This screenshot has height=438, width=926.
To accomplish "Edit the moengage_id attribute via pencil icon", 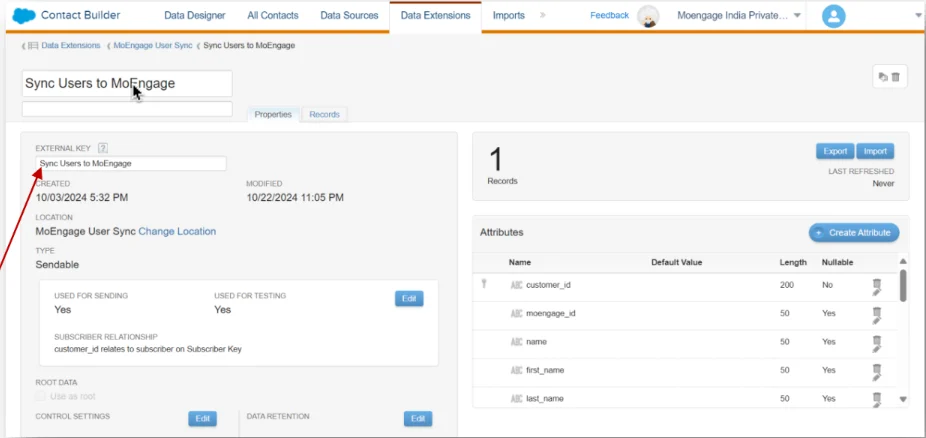I will [877, 320].
